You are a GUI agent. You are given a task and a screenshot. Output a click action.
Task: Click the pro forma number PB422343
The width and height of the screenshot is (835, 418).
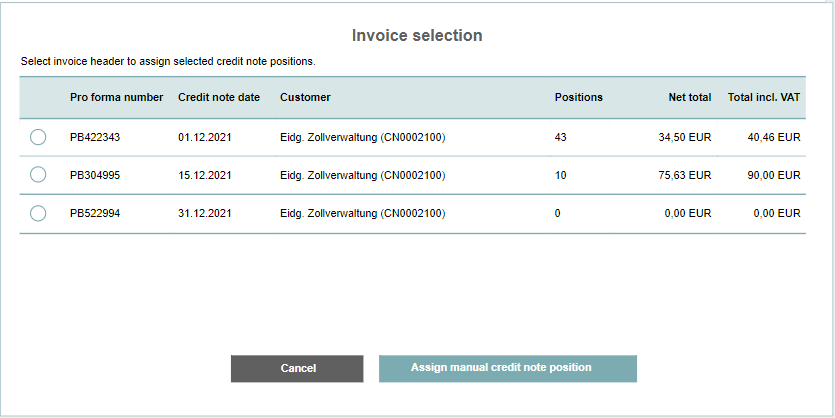pos(95,138)
